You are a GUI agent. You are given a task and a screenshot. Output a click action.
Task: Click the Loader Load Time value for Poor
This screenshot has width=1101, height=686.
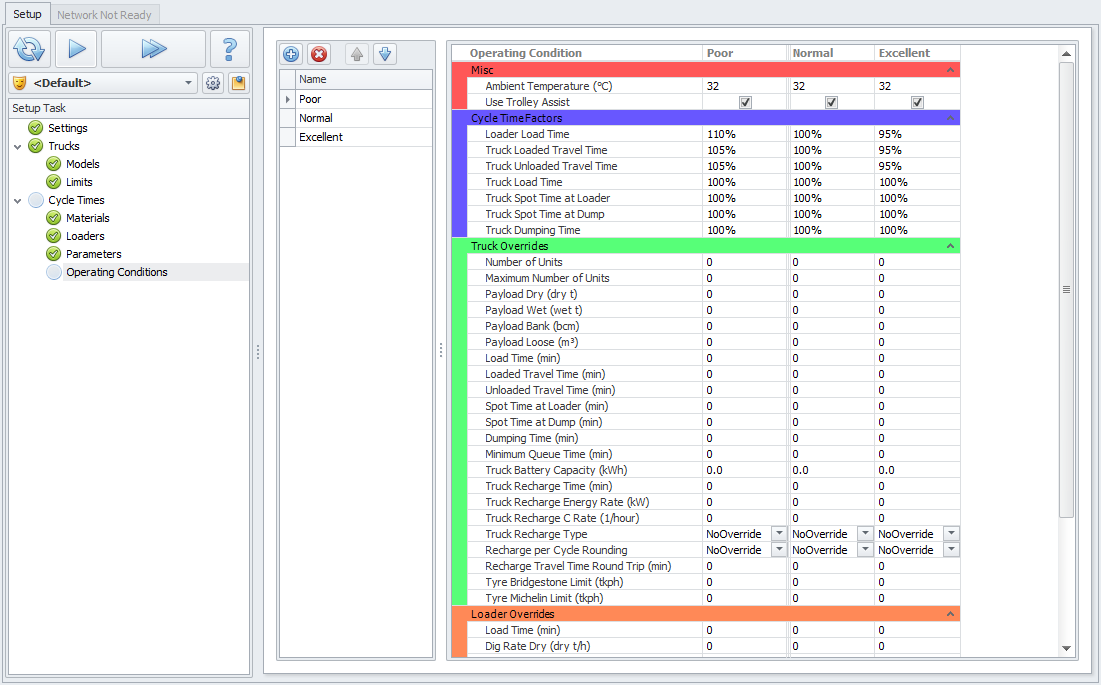[x=743, y=134]
